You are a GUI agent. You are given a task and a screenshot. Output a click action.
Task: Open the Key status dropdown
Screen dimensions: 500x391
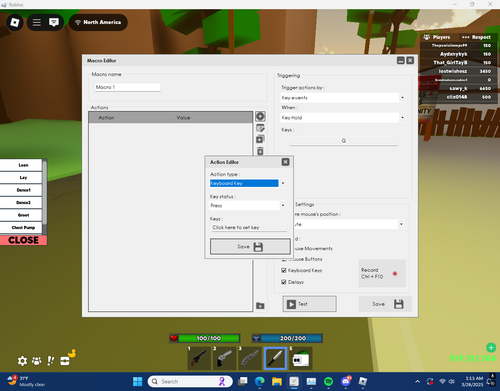[x=283, y=205]
